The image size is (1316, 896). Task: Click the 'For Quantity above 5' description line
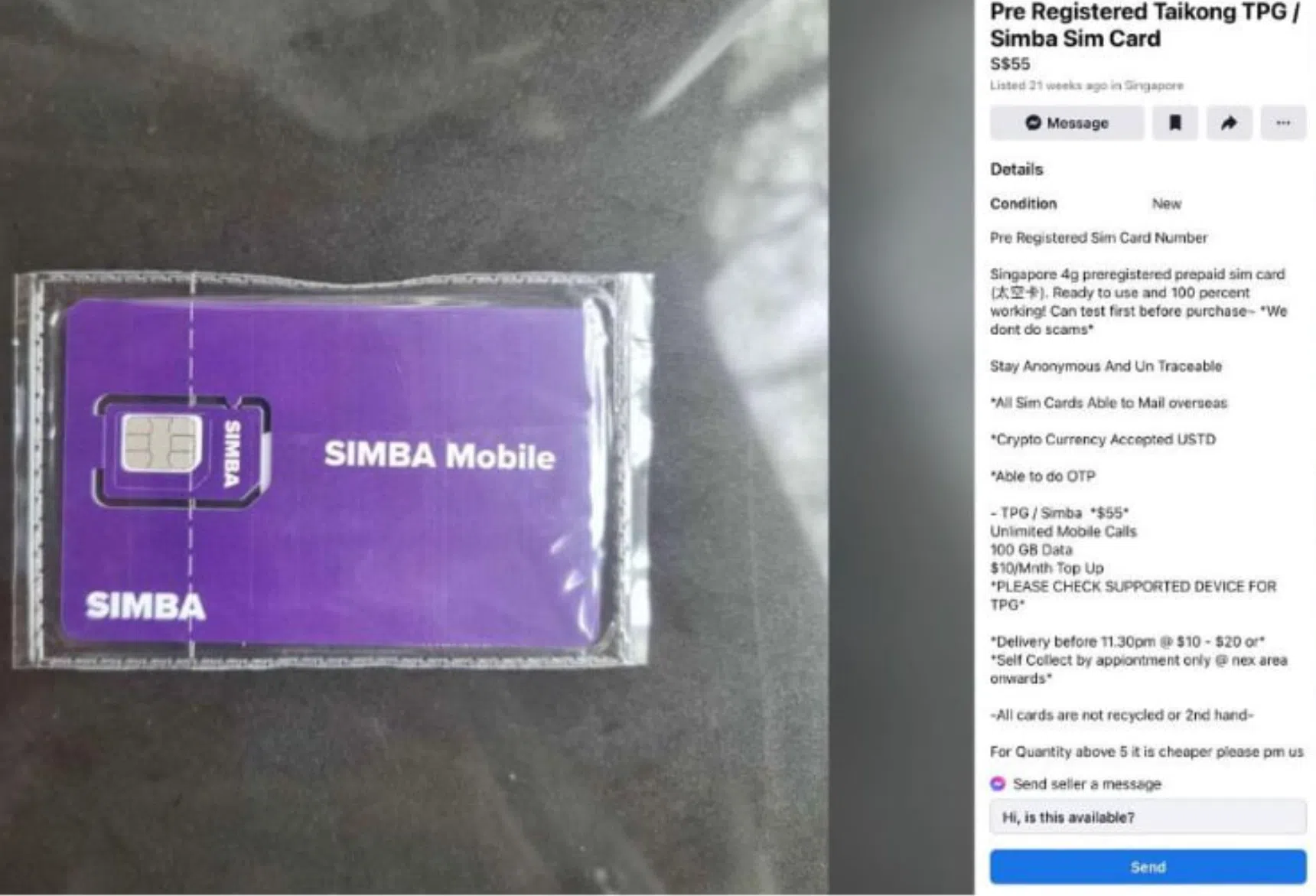click(x=1146, y=751)
